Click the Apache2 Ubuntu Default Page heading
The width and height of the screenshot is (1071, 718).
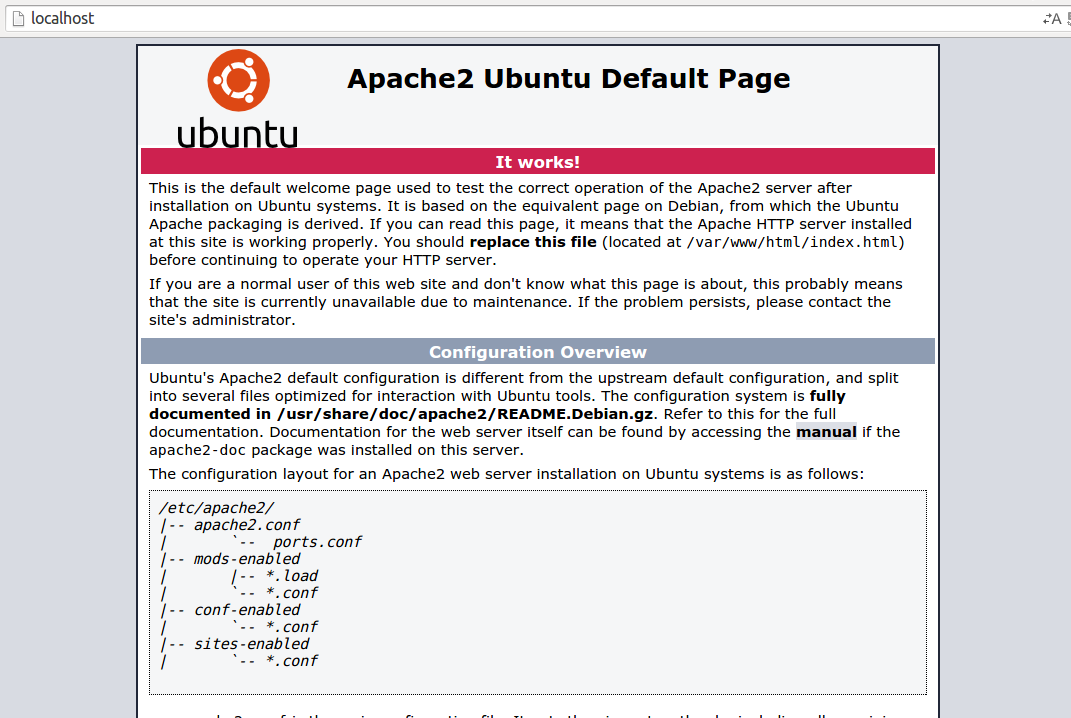(x=568, y=79)
